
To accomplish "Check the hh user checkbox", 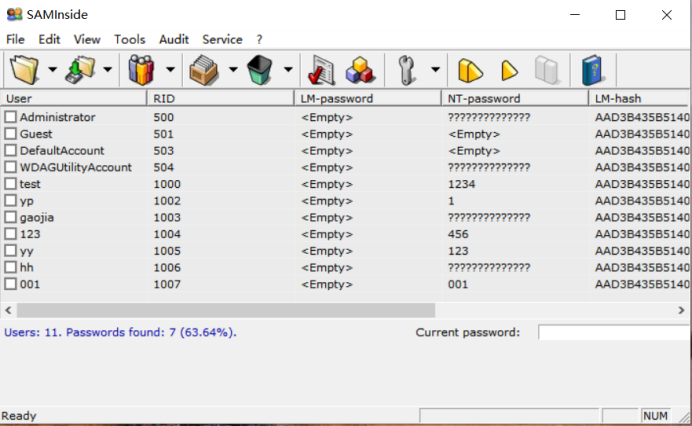I will point(11,267).
